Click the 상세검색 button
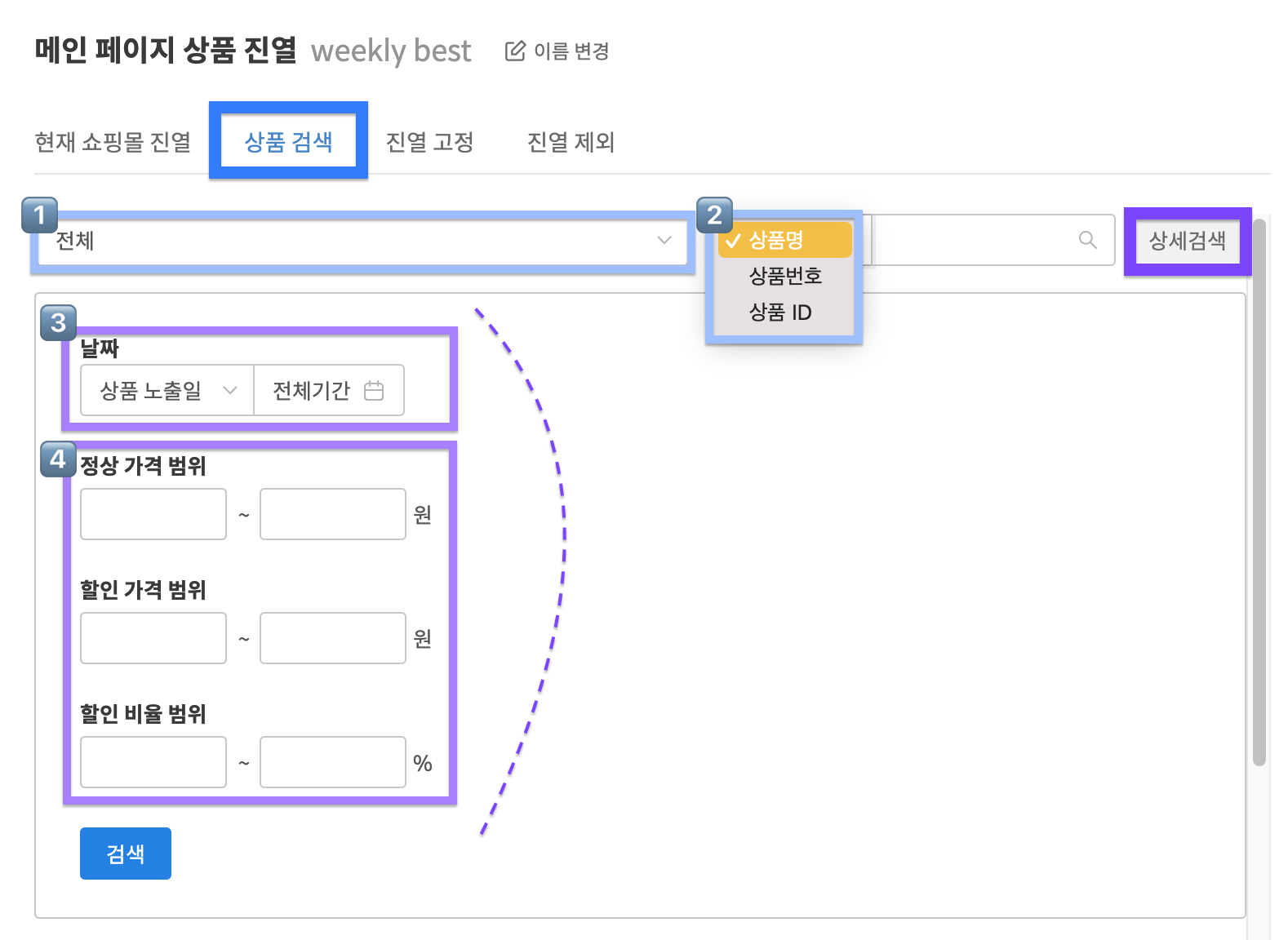 click(1187, 241)
